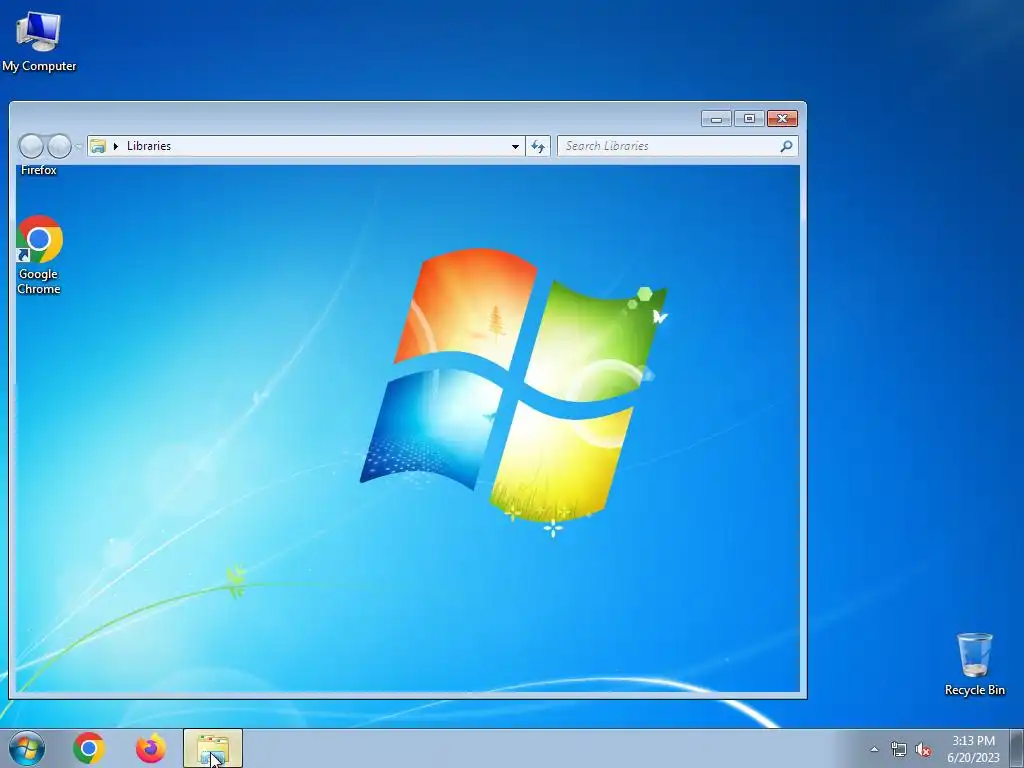Open the network status tray icon
The image size is (1024, 768).
[899, 750]
